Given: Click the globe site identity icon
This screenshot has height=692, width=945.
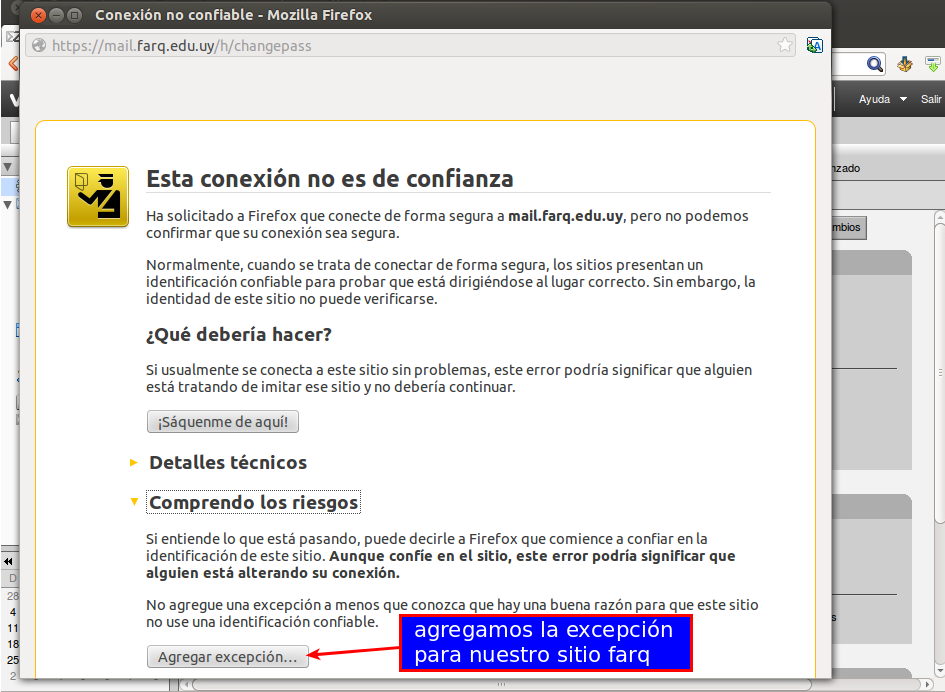Looking at the screenshot, I should pos(39,46).
